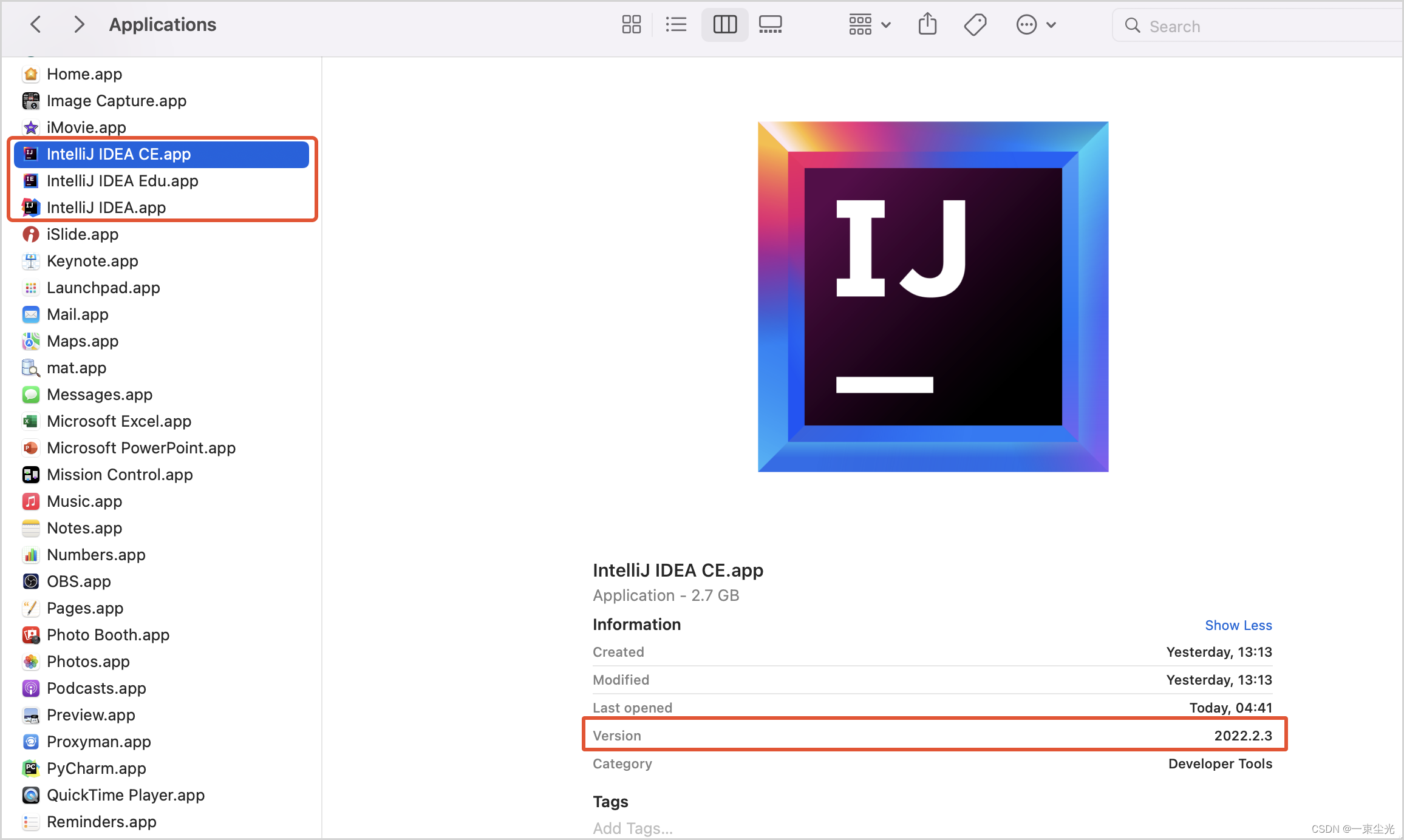Screen dimensions: 1404x840
Task: Click the IntelliJ IDEA preview thumbnail
Action: click(x=933, y=296)
